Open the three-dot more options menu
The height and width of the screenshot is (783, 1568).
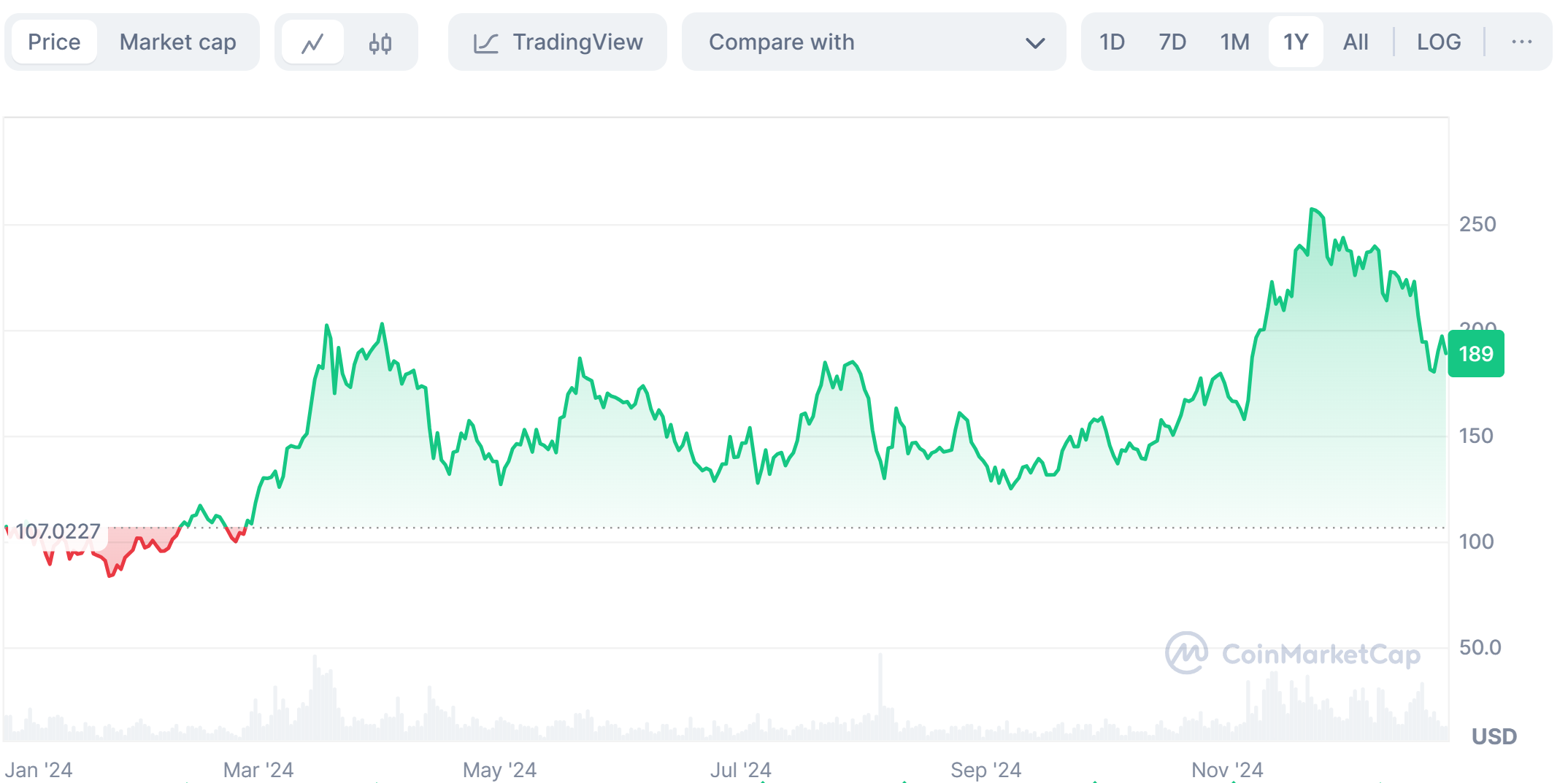(x=1521, y=42)
